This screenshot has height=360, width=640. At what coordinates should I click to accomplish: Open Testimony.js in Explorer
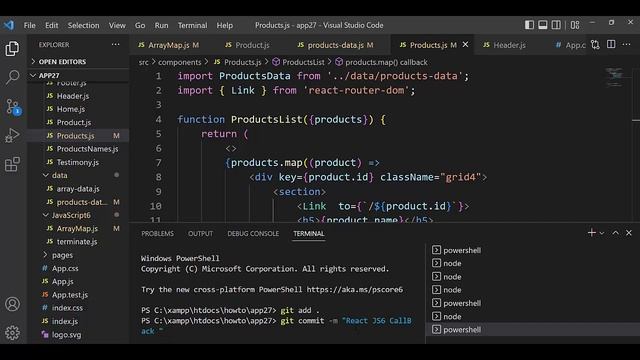78,162
